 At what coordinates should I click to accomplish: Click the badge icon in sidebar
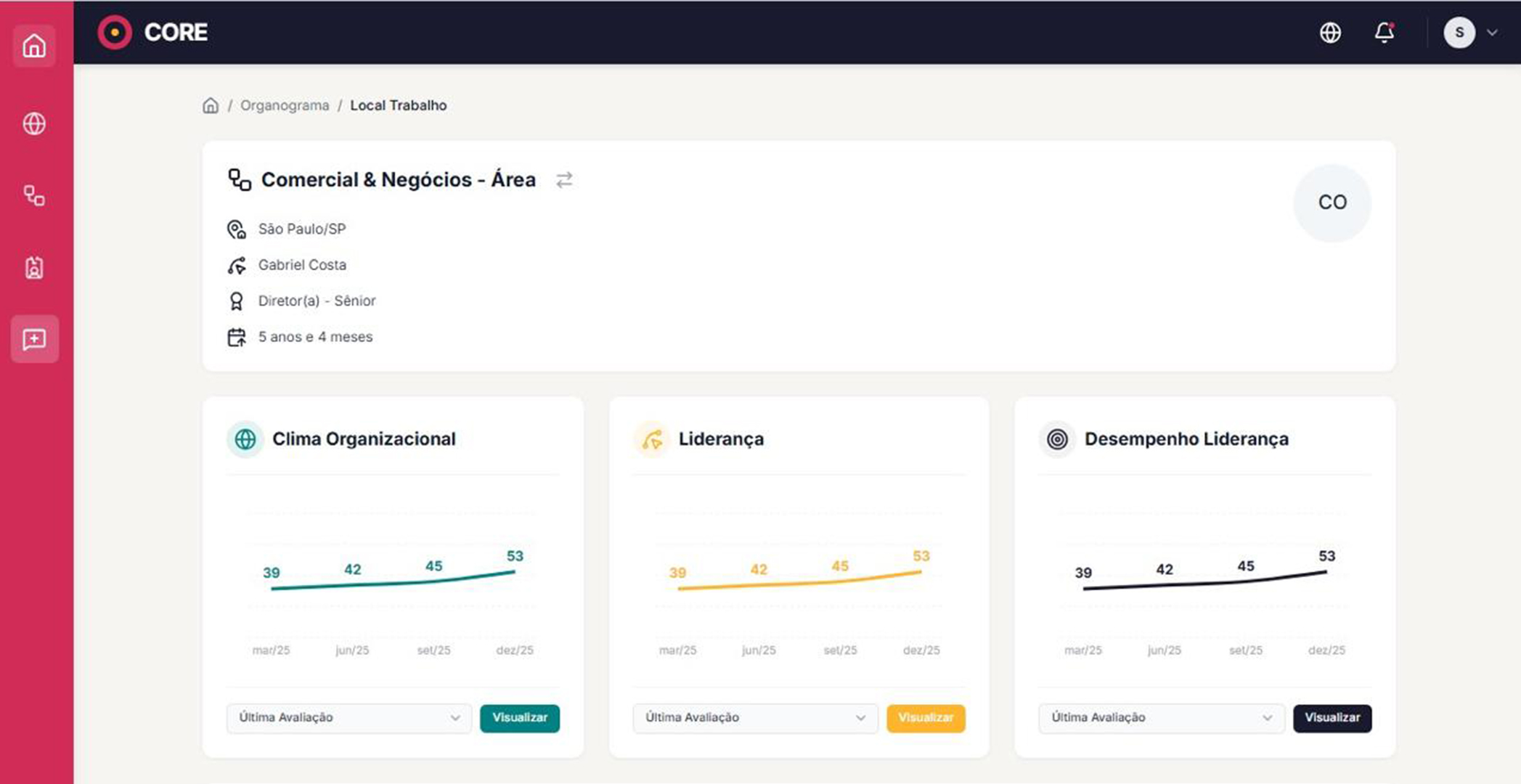pyautogui.click(x=34, y=267)
